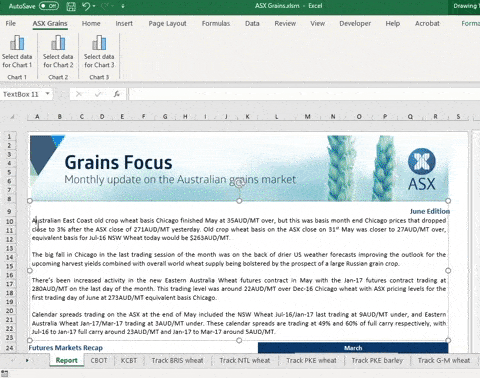Click Select data for Chart 1 icon
This screenshot has height=378, width=480.
(x=17, y=43)
